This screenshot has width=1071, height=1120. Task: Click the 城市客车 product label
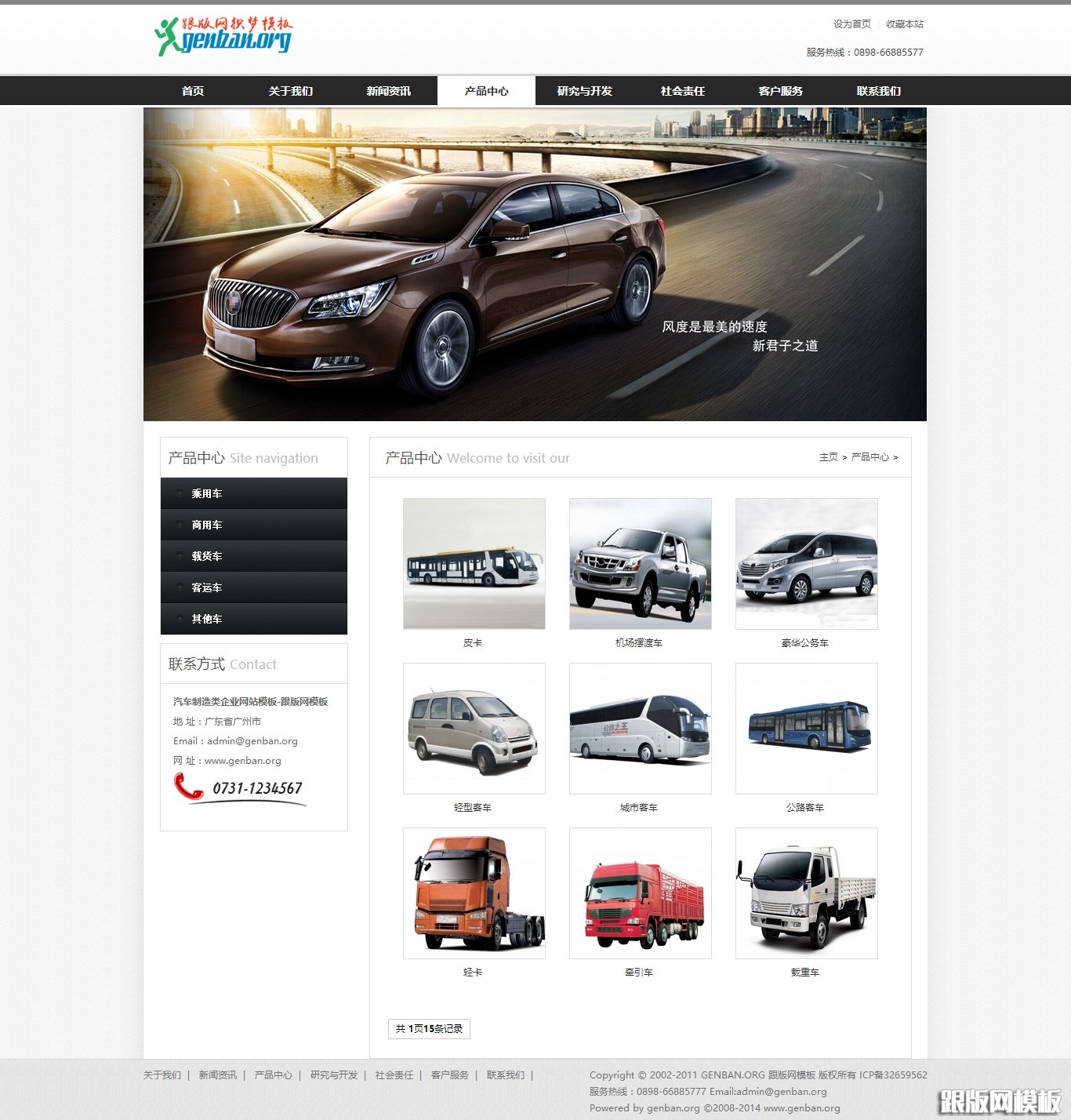tap(639, 808)
